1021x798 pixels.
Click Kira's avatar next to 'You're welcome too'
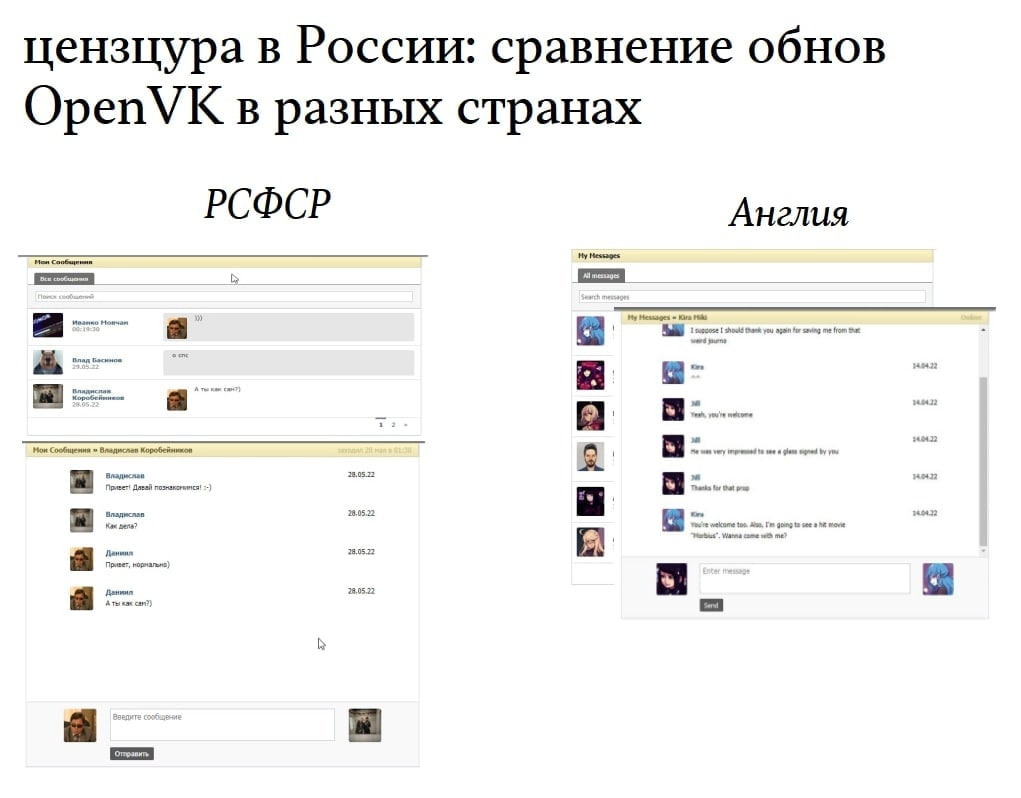(x=673, y=520)
